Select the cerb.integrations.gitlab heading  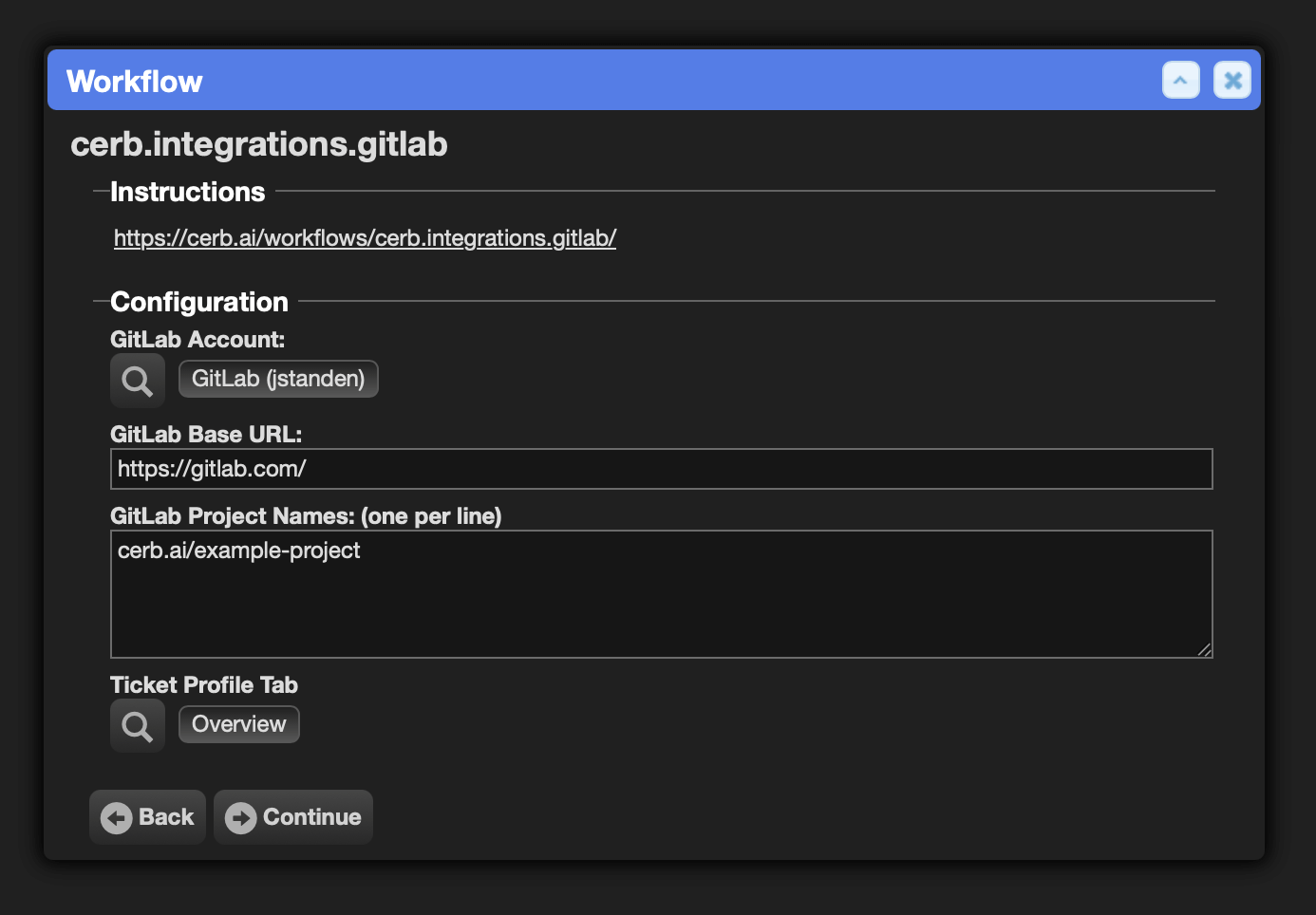[x=259, y=144]
